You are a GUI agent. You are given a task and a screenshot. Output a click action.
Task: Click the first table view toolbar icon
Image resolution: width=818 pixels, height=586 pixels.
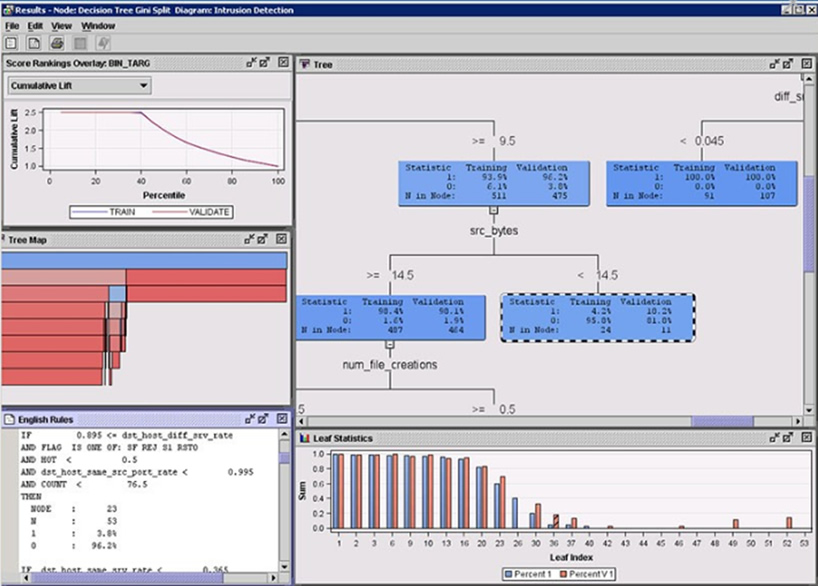(x=12, y=43)
